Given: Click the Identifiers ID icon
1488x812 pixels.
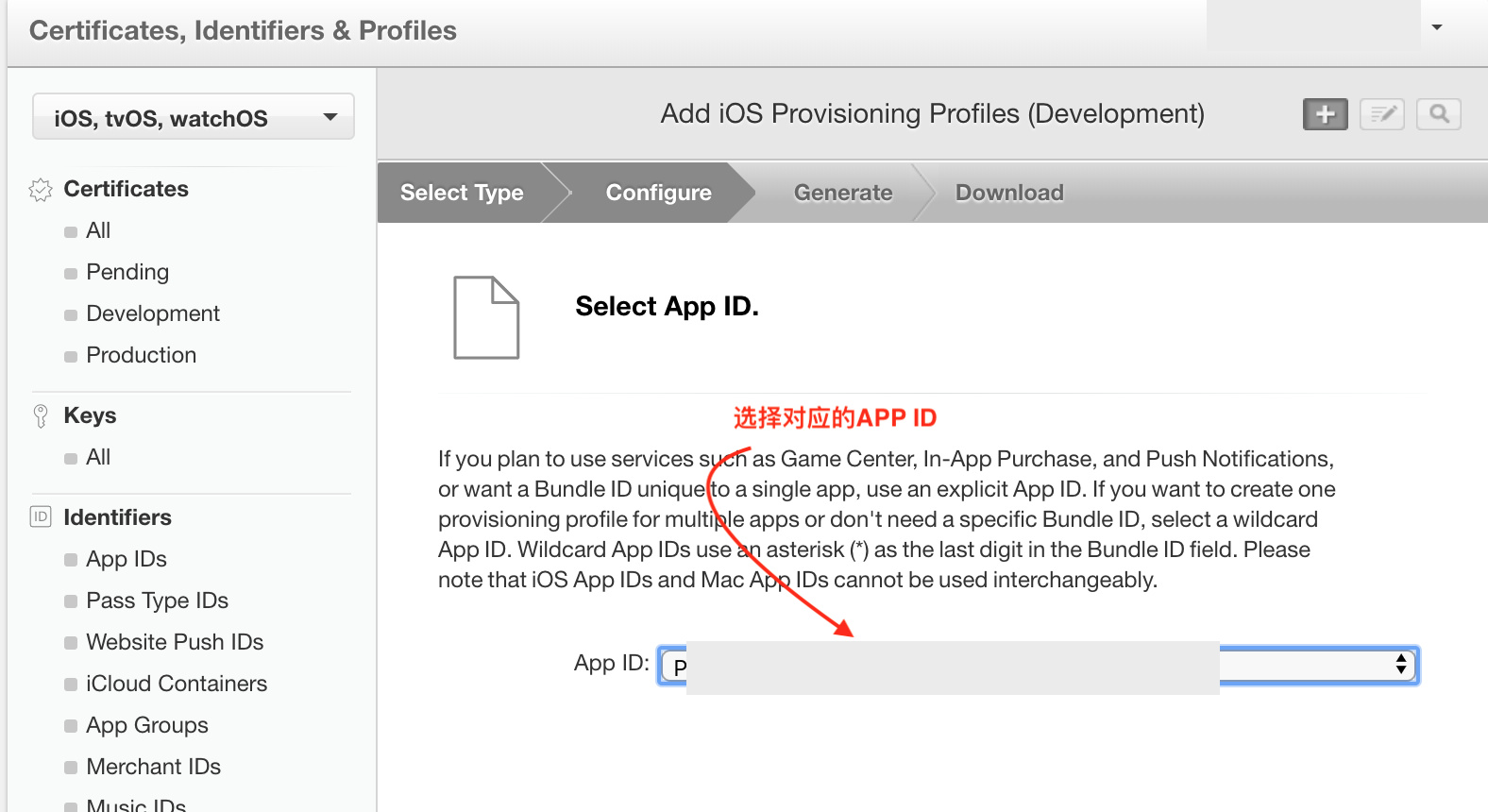Looking at the screenshot, I should pos(41,517).
